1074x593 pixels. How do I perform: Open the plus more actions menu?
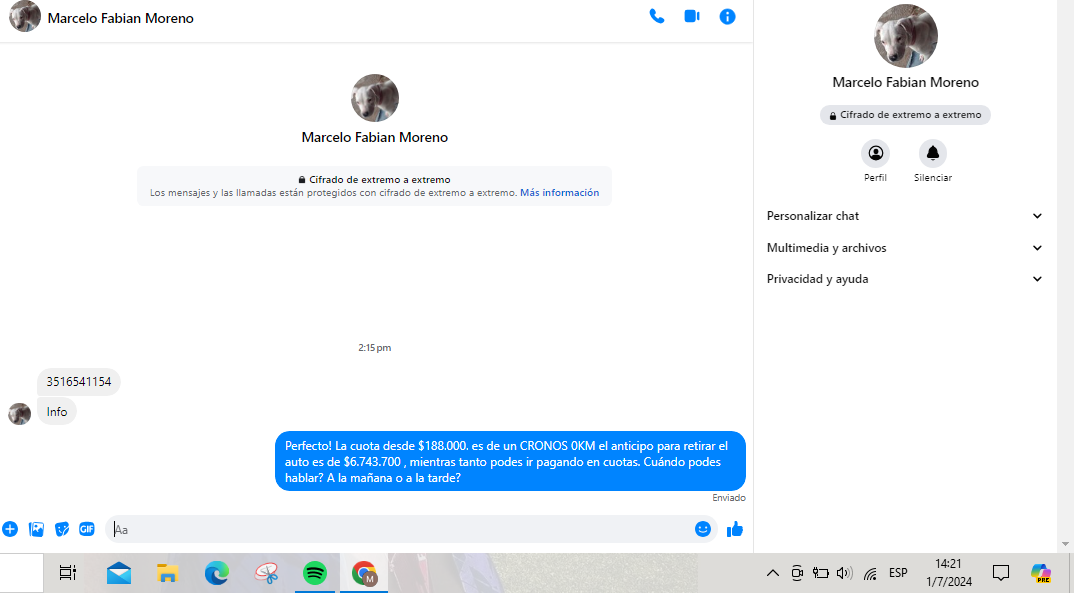(x=10, y=529)
